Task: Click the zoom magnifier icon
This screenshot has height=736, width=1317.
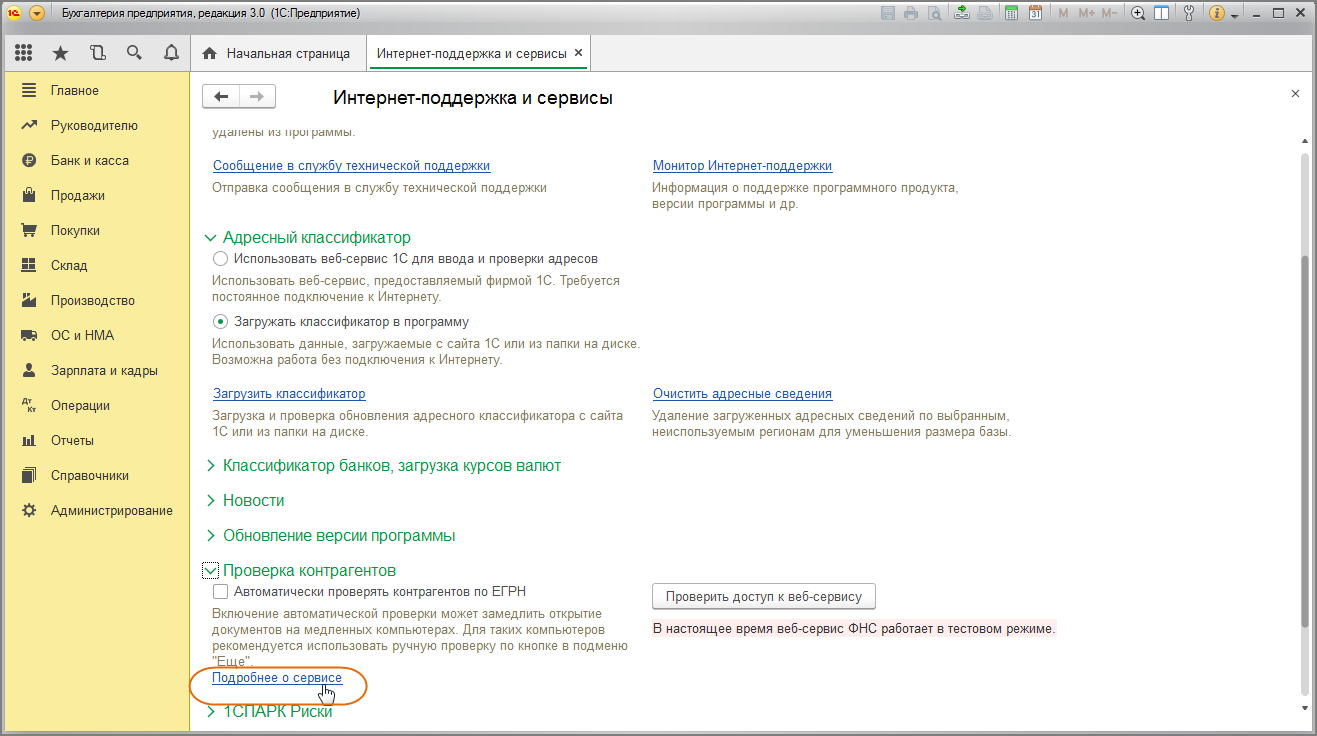Action: coord(1138,14)
